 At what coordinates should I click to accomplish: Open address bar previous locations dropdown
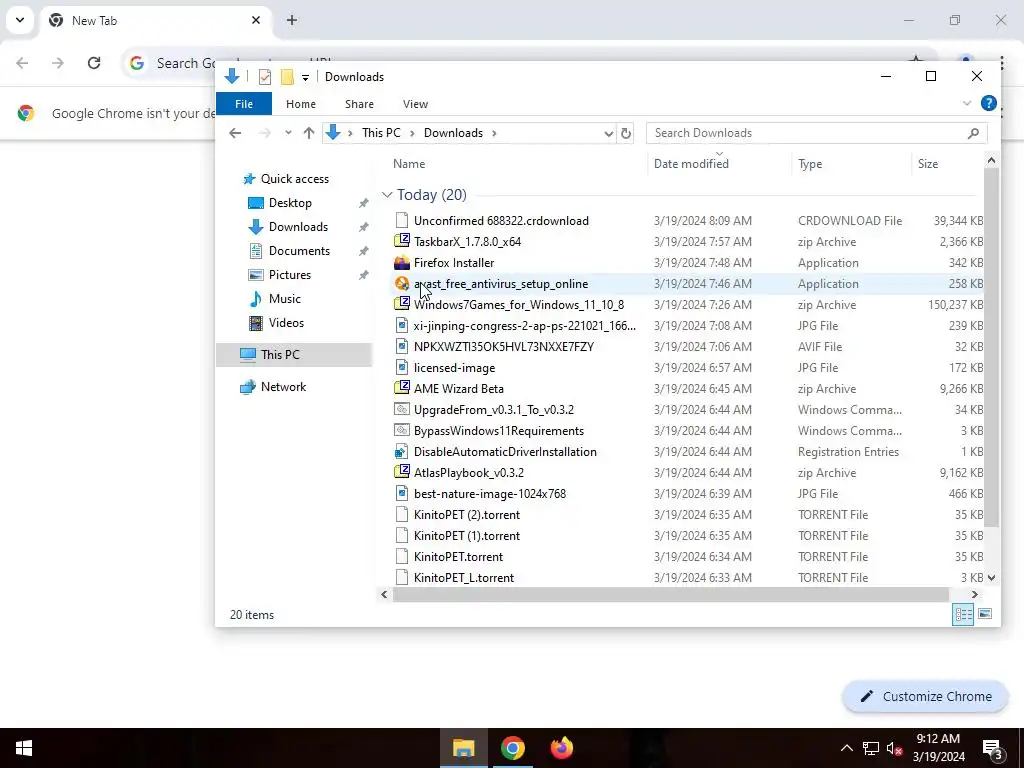[x=609, y=133]
